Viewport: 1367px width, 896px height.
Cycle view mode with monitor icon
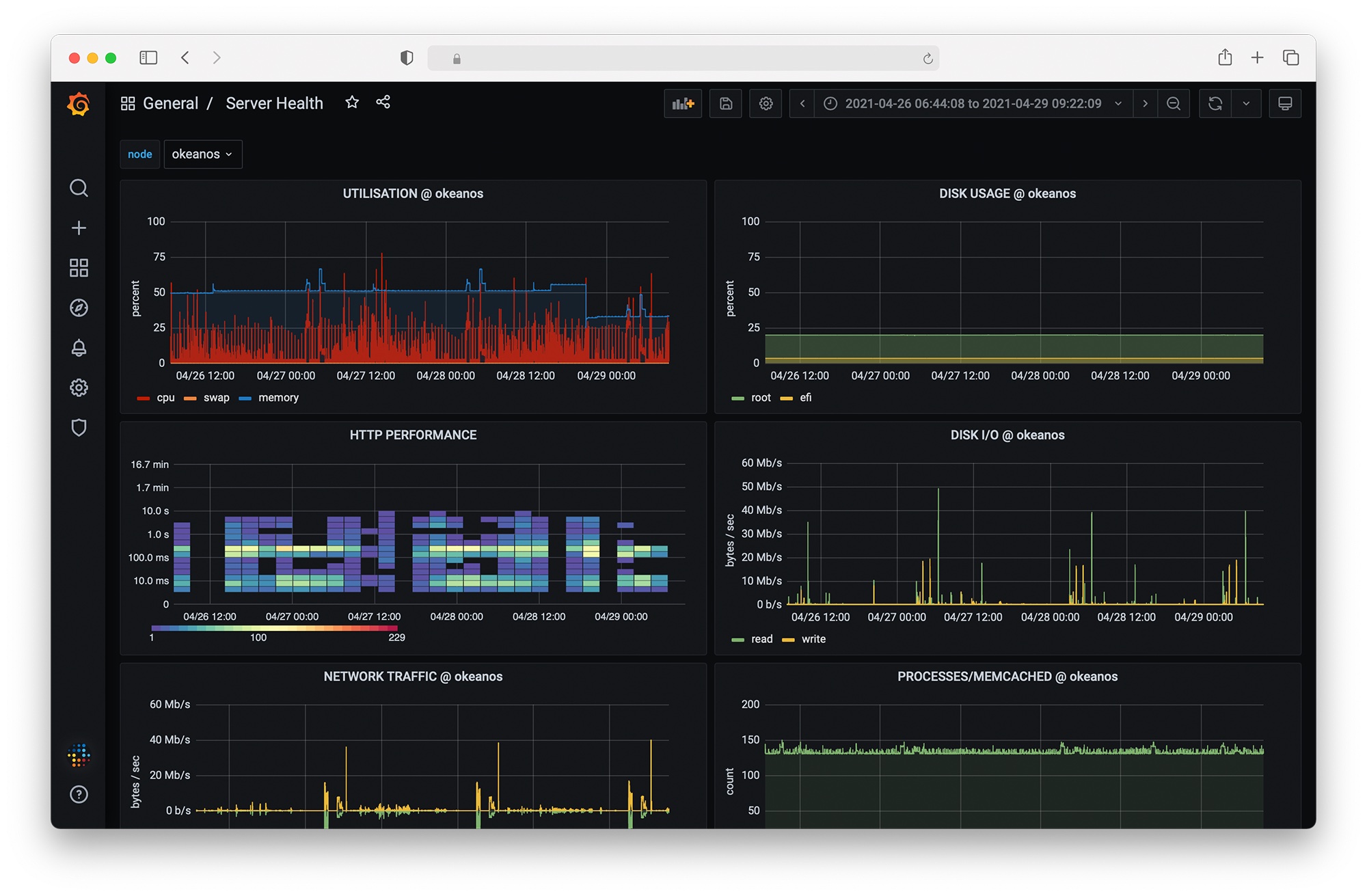[1285, 103]
